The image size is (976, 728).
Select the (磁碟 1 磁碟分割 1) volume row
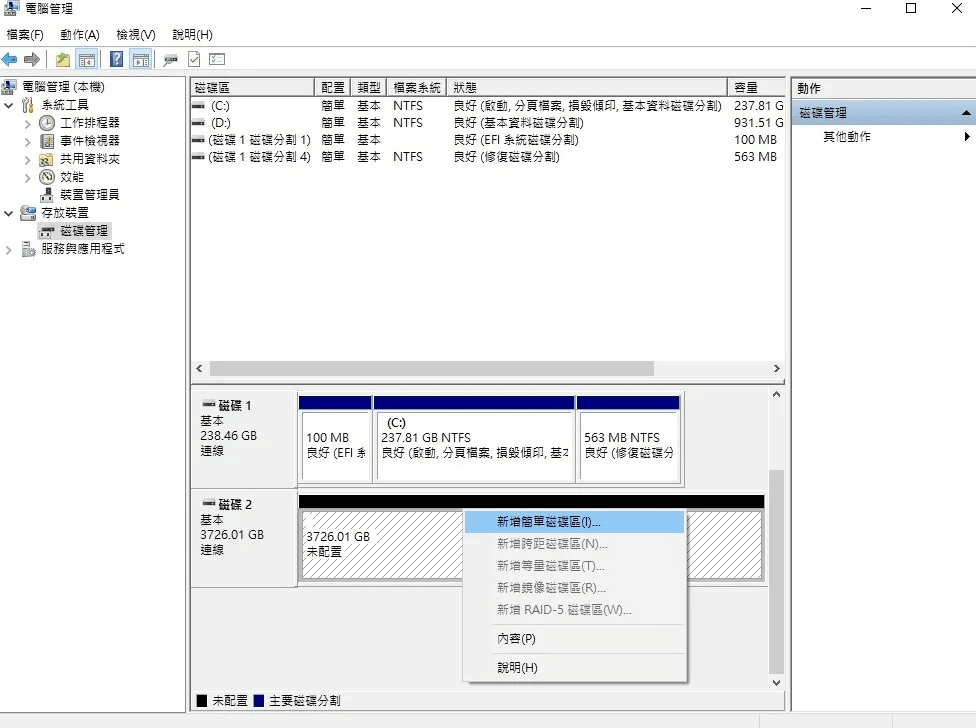pyautogui.click(x=487, y=139)
